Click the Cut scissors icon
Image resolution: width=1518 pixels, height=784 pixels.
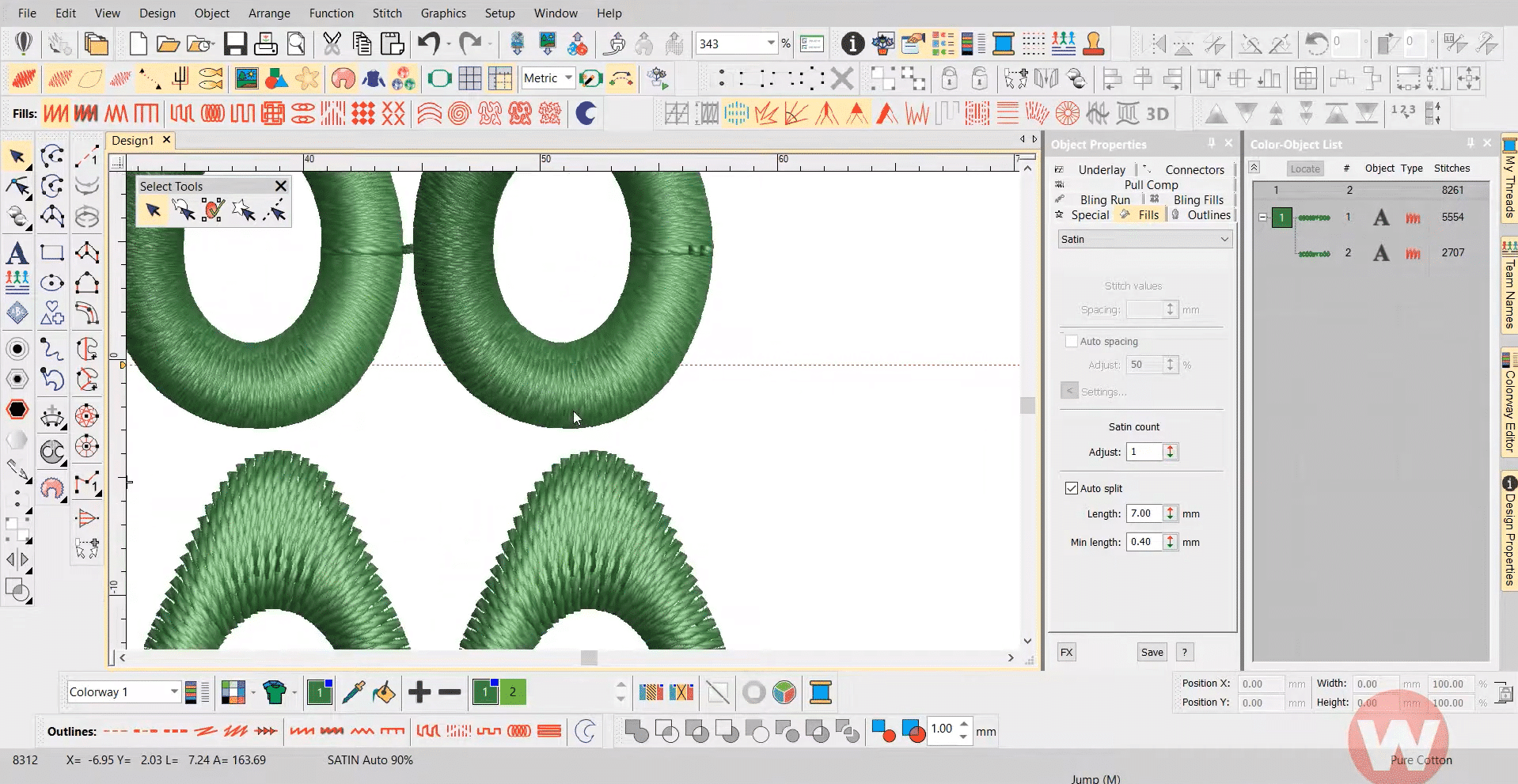(x=332, y=44)
